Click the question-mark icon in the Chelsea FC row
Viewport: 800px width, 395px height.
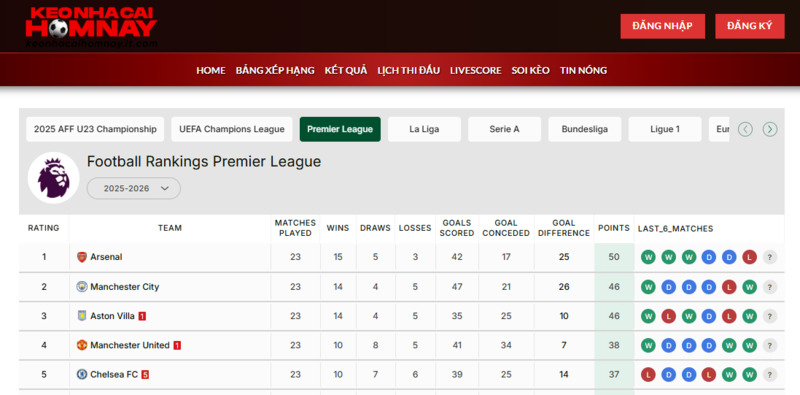[770, 375]
